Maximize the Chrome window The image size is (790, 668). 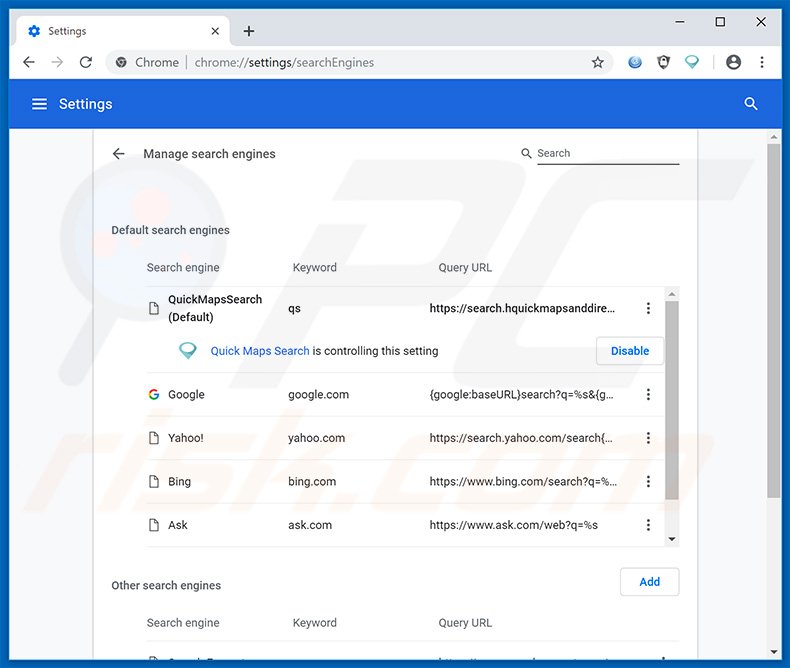click(720, 22)
